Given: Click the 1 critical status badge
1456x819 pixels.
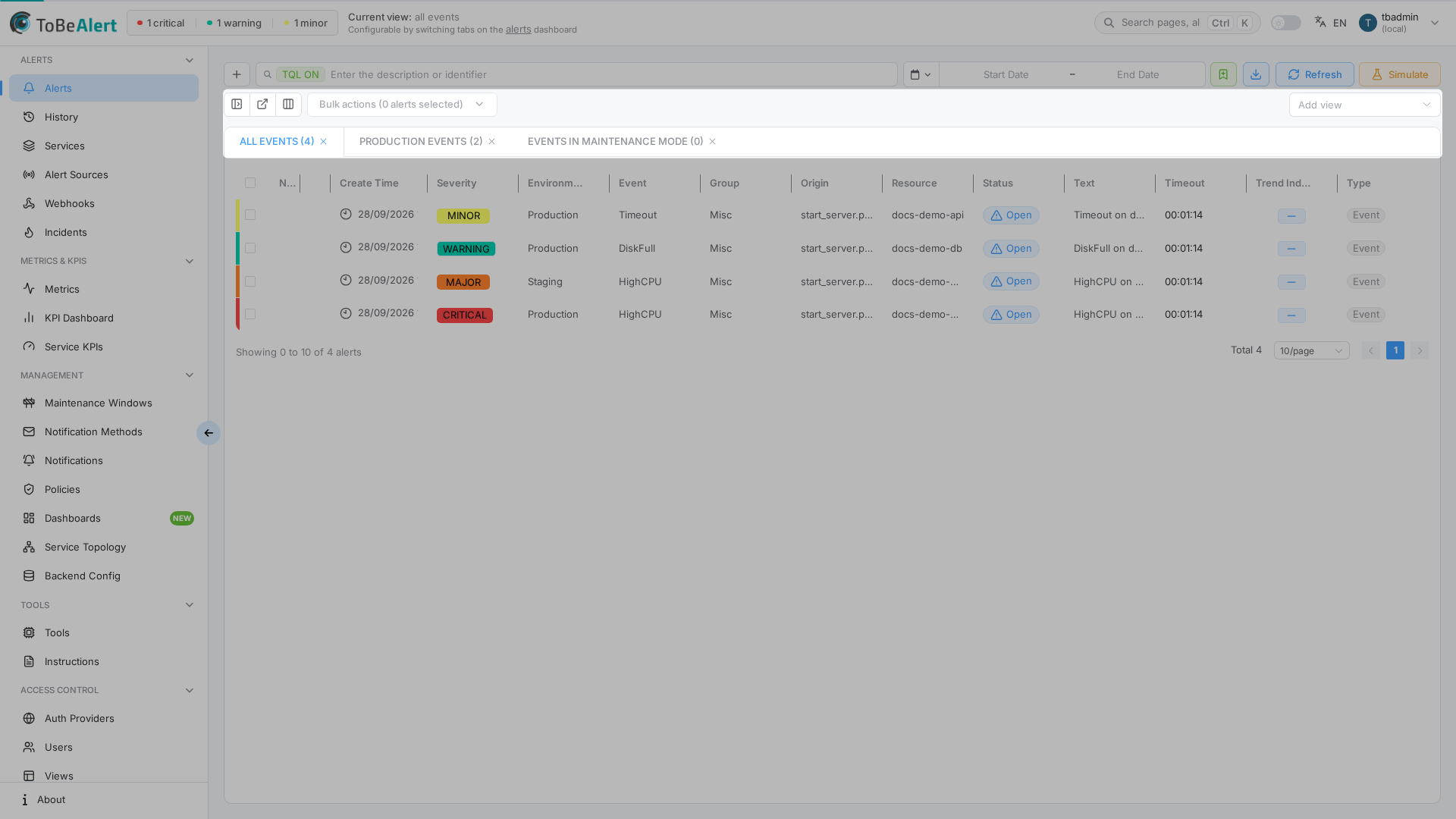Looking at the screenshot, I should click(161, 23).
